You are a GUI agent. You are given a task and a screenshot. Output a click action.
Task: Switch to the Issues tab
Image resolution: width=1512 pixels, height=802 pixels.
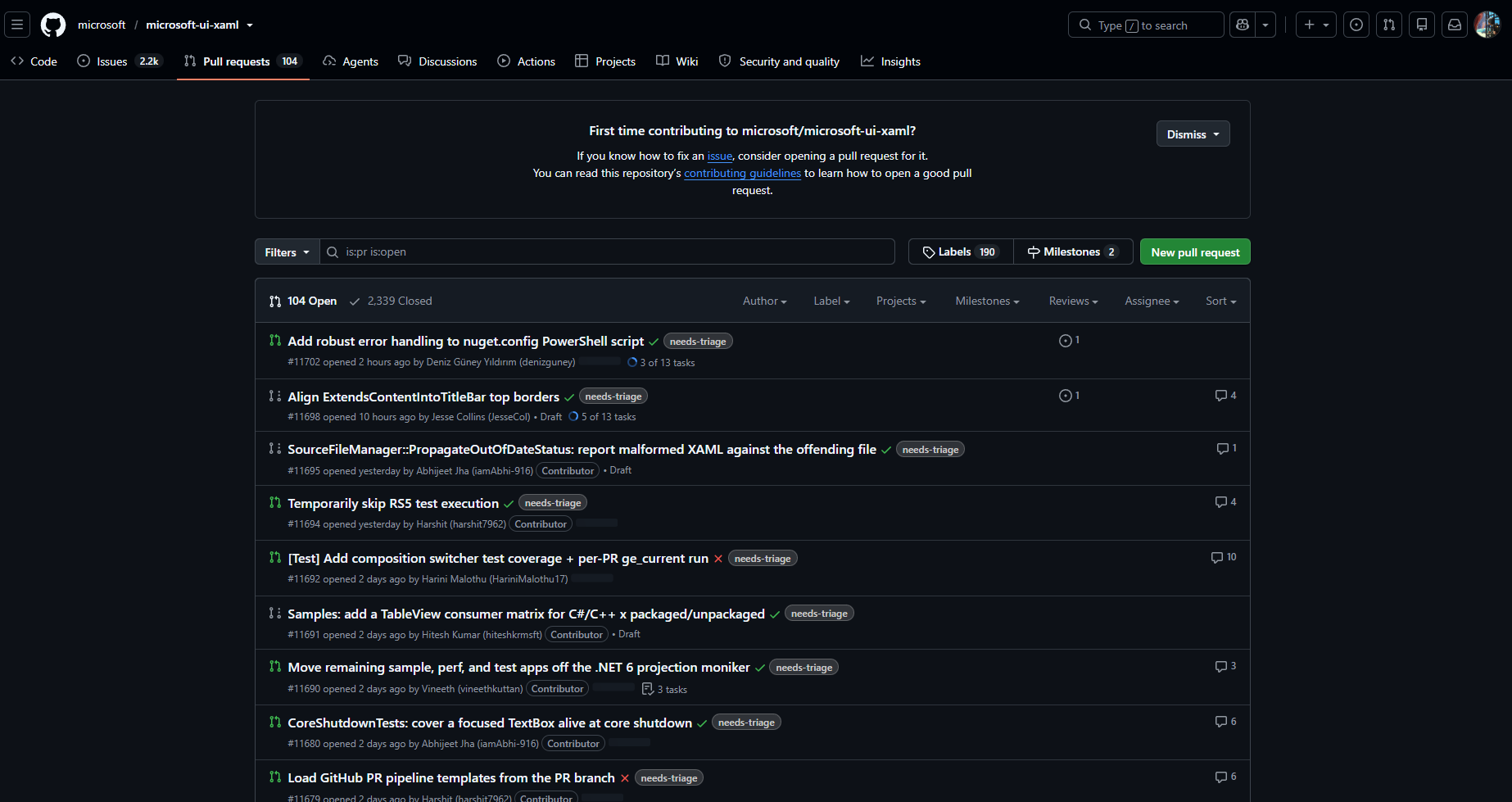tap(120, 61)
